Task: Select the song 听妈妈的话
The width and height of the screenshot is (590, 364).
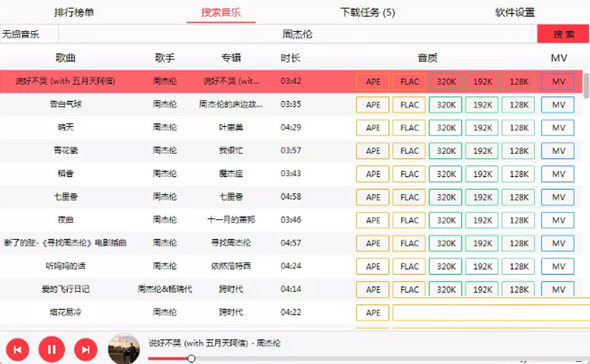Action: tap(65, 266)
